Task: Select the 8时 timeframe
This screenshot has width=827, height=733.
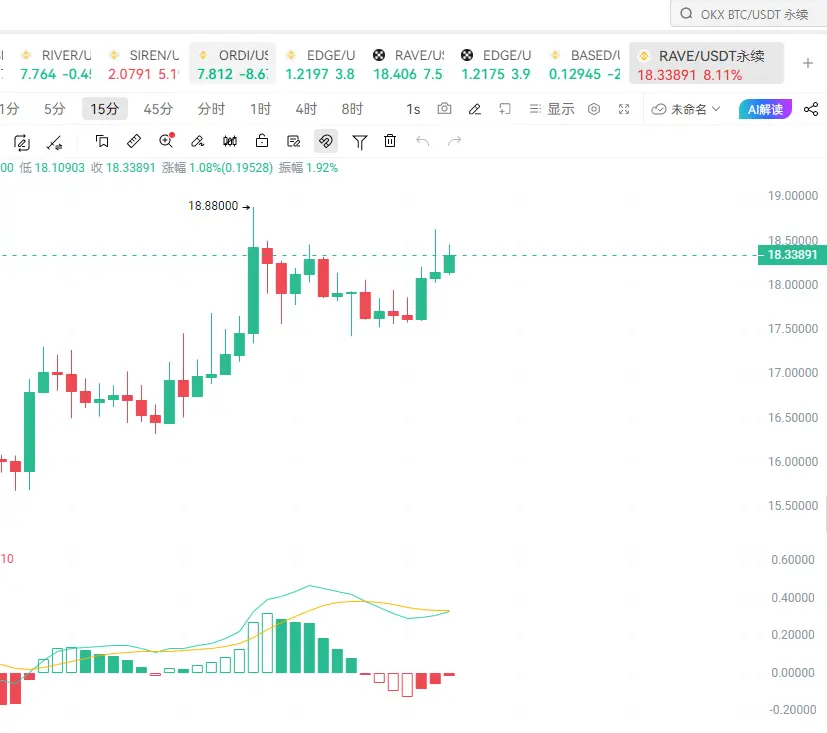Action: 352,109
